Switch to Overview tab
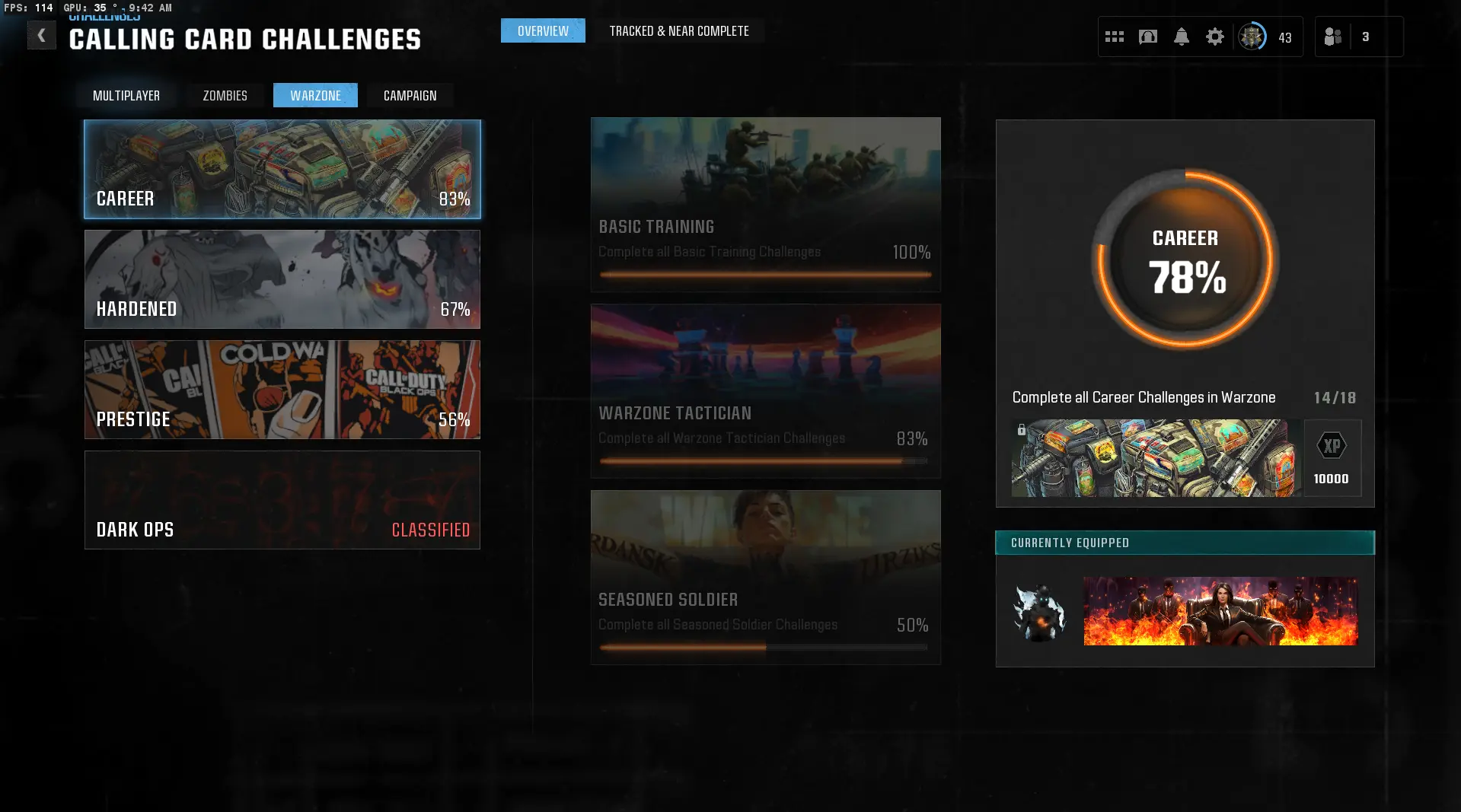The width and height of the screenshot is (1461, 812). pos(543,30)
